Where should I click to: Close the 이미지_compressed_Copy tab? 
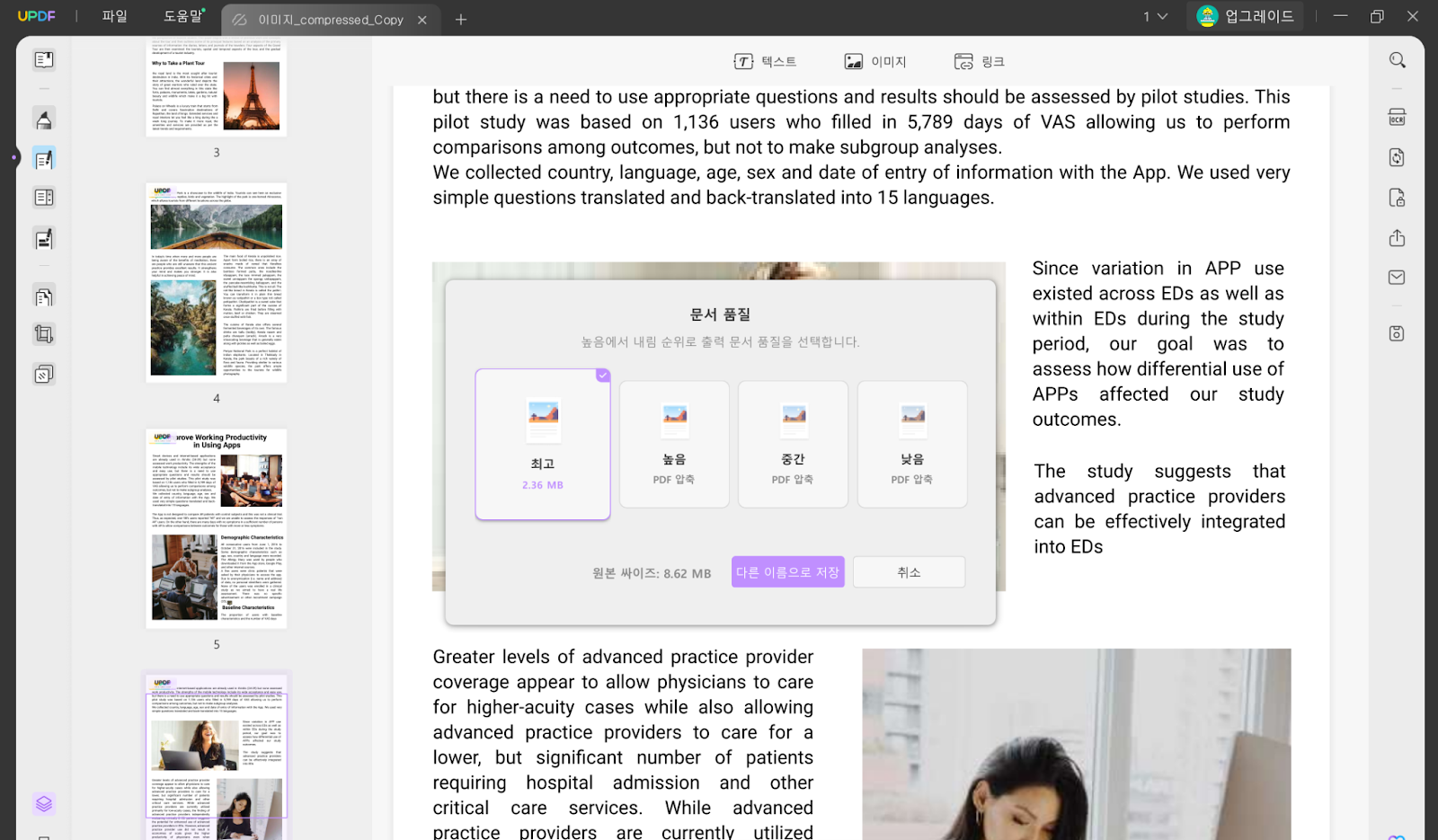point(422,20)
